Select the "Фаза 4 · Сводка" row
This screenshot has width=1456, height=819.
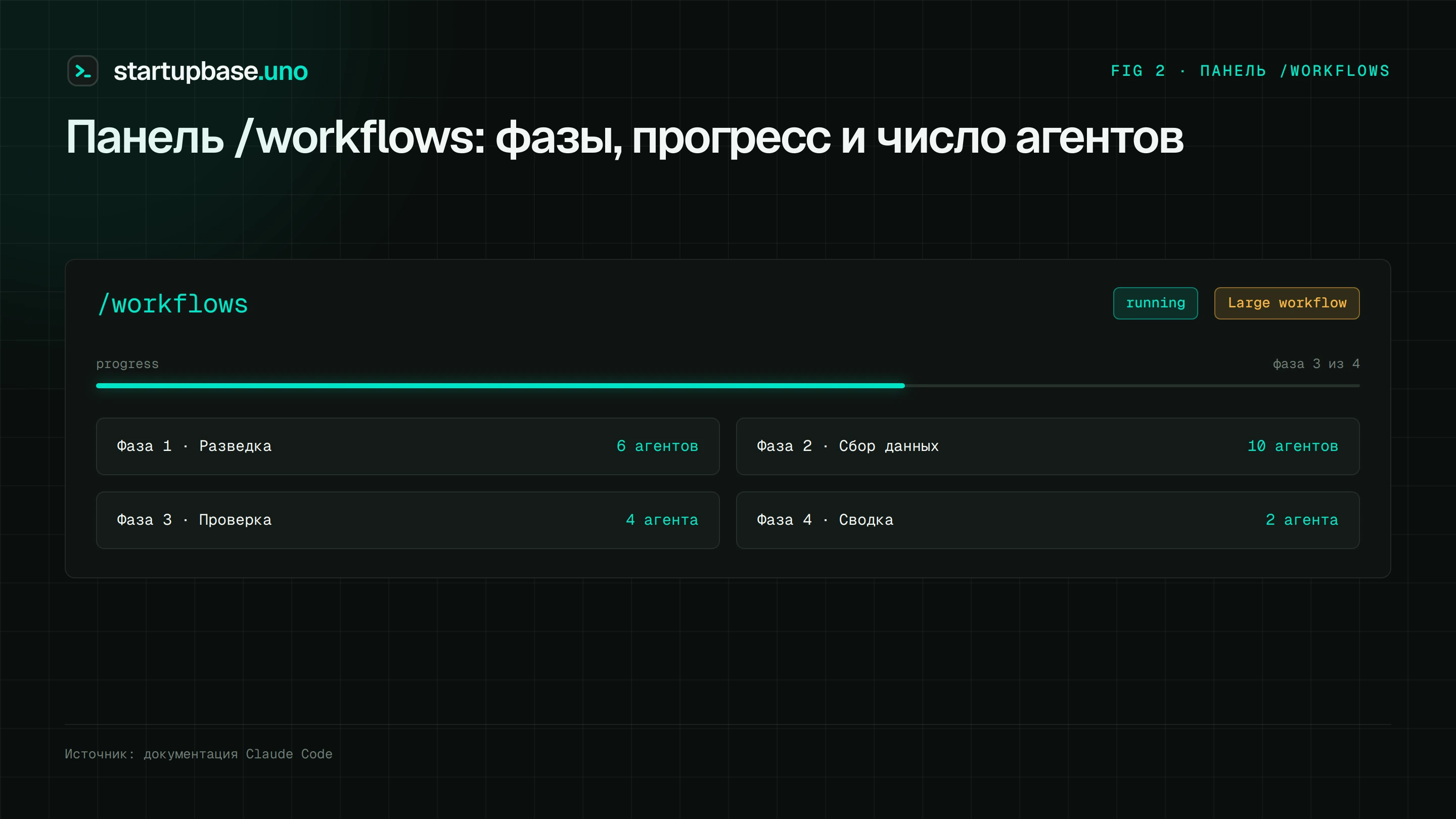coord(1048,520)
